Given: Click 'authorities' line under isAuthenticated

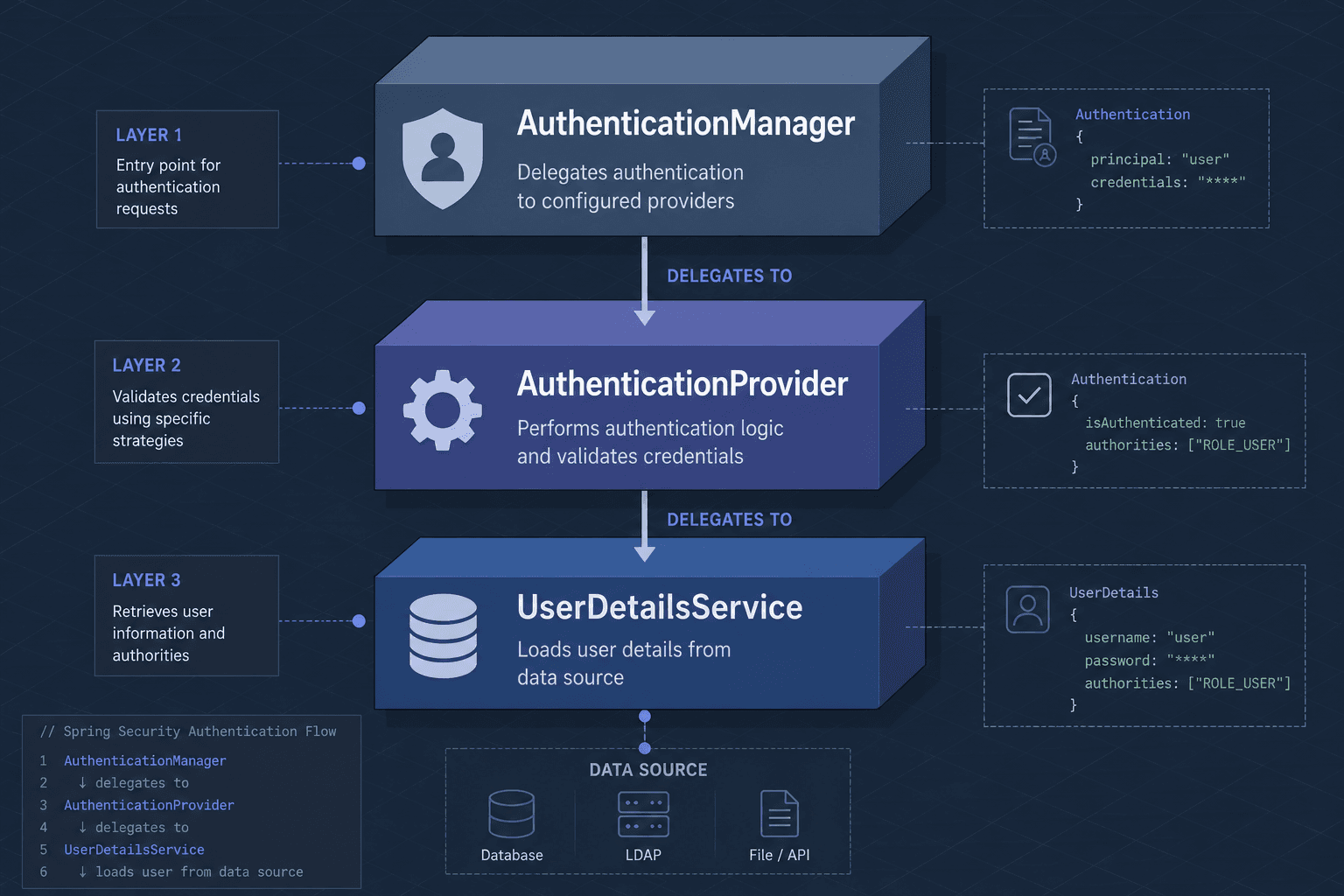Looking at the screenshot, I should pyautogui.click(x=1187, y=445).
